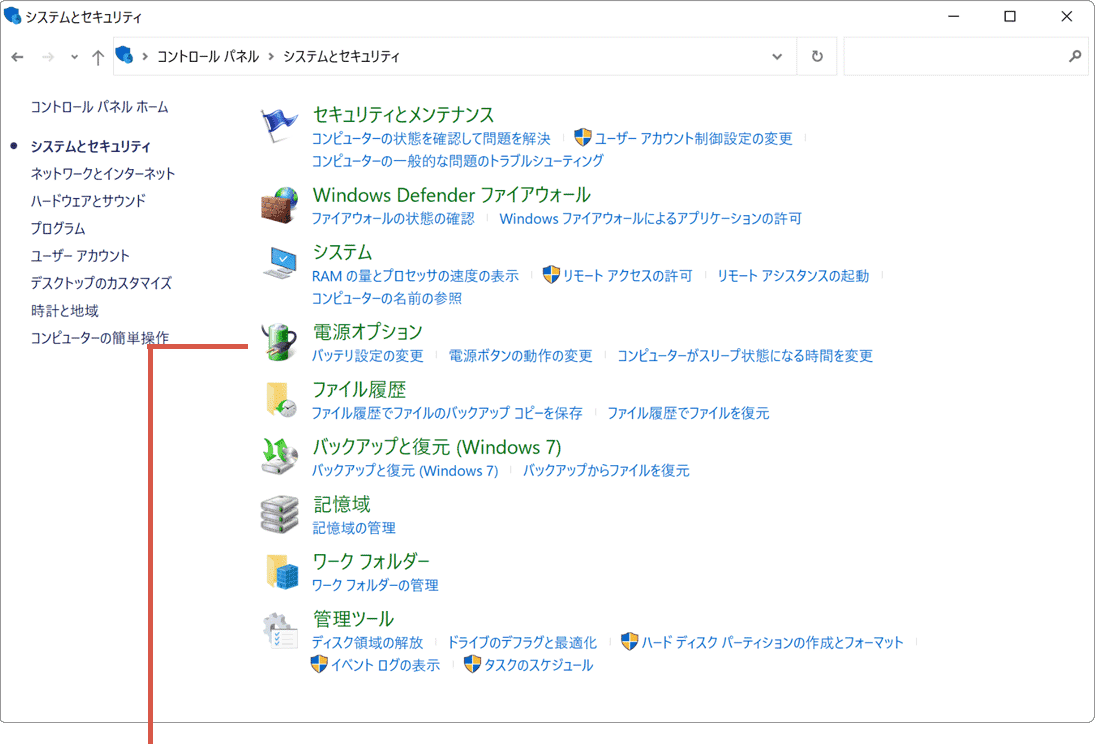Click the Windows Defender firewall brick wall icon
Image resolution: width=1100 pixels, height=744 pixels.
coord(279,205)
